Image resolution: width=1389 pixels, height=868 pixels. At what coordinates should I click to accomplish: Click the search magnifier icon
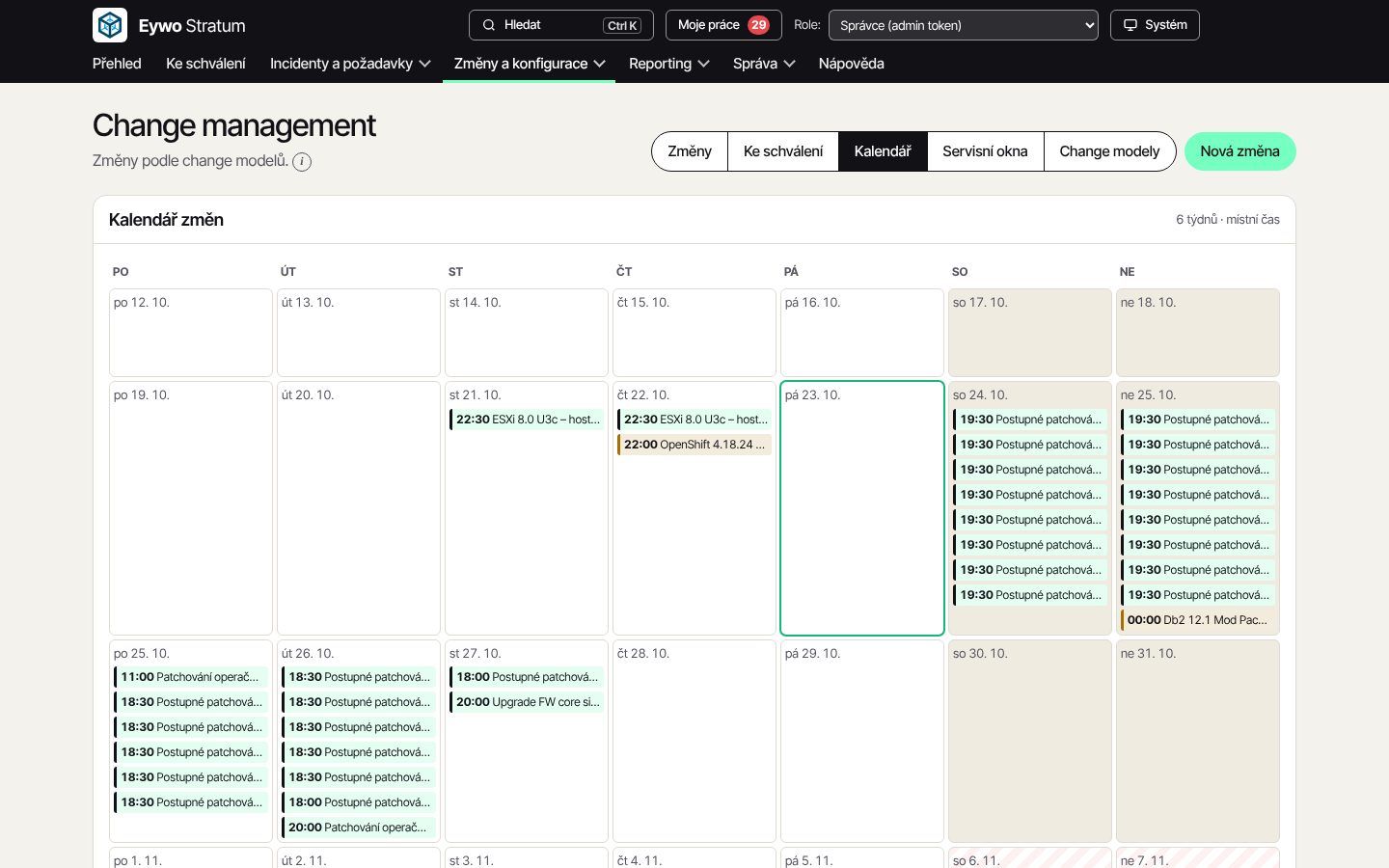[489, 25]
